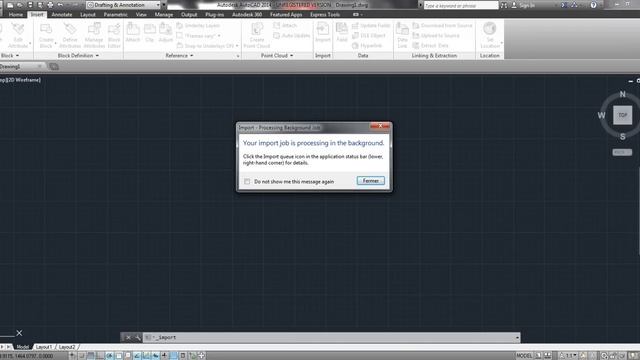Select the Create Block tool
This screenshot has height=360, width=640.
(x=46, y=35)
